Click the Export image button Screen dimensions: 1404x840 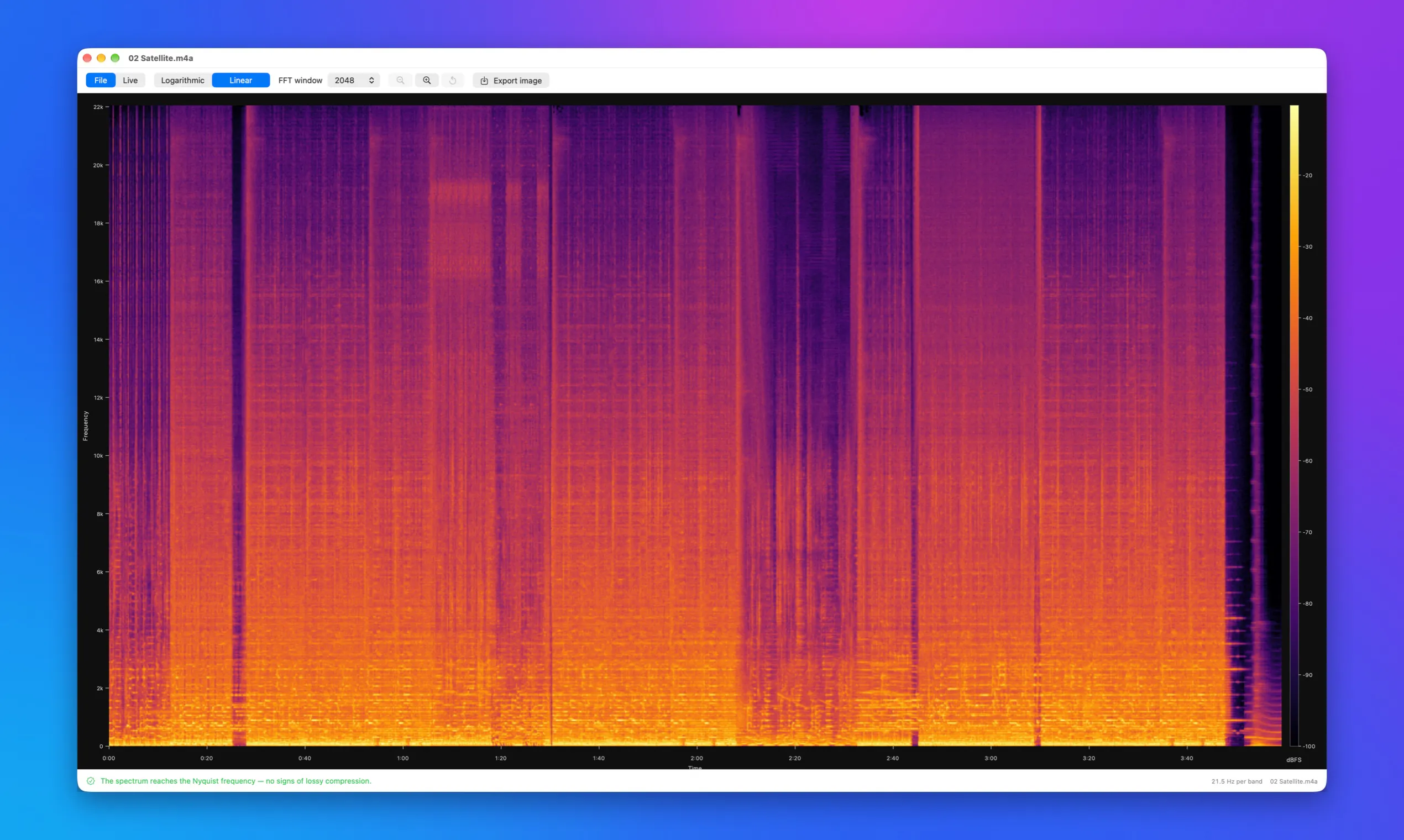coord(511,80)
